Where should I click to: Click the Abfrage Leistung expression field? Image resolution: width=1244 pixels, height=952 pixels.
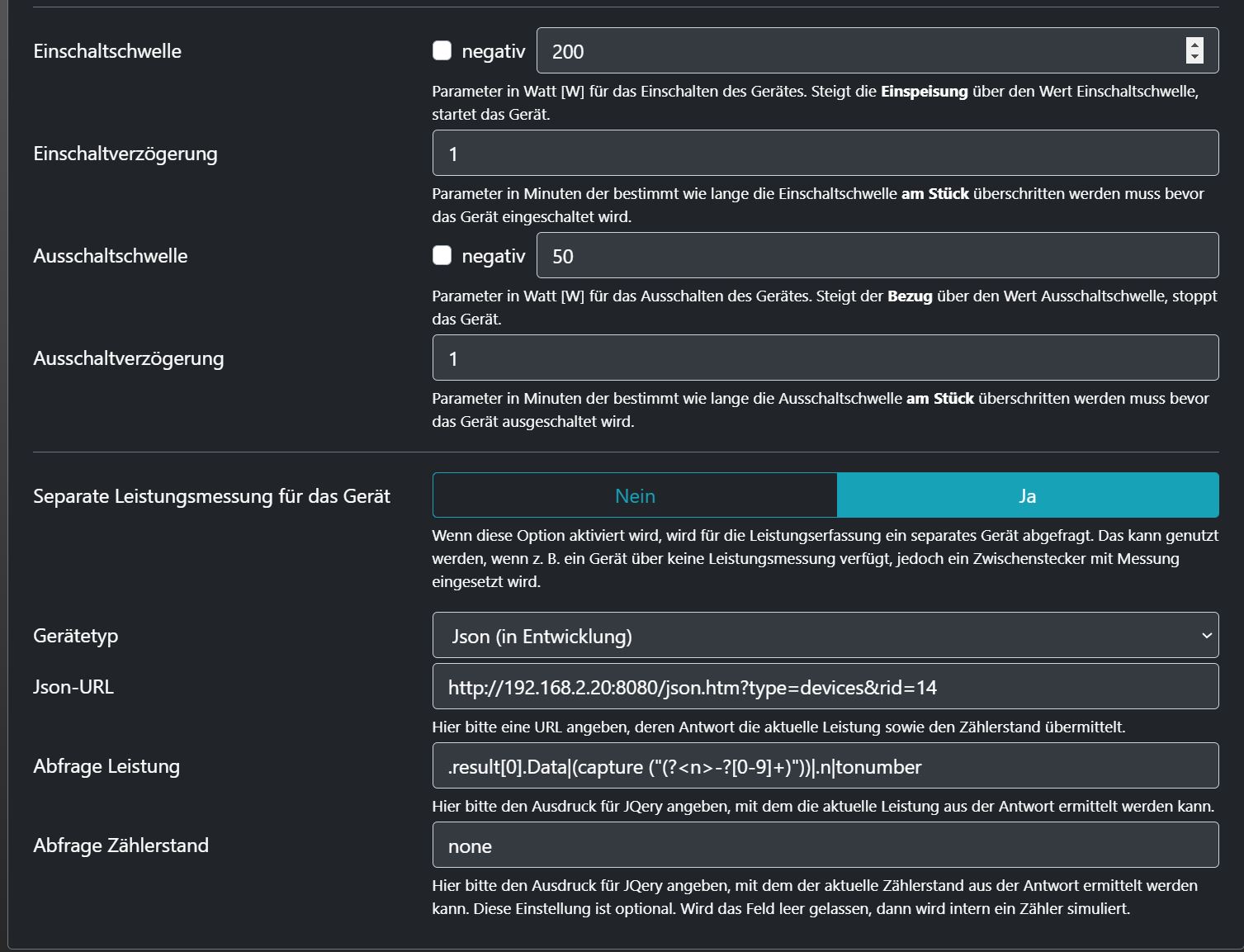(x=825, y=766)
